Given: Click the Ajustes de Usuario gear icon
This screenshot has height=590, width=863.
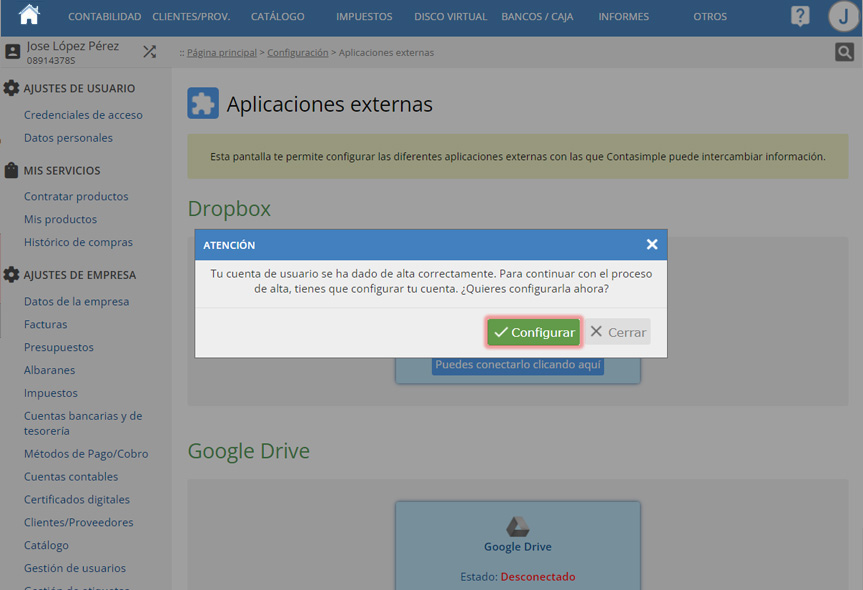Looking at the screenshot, I should click(x=11, y=88).
